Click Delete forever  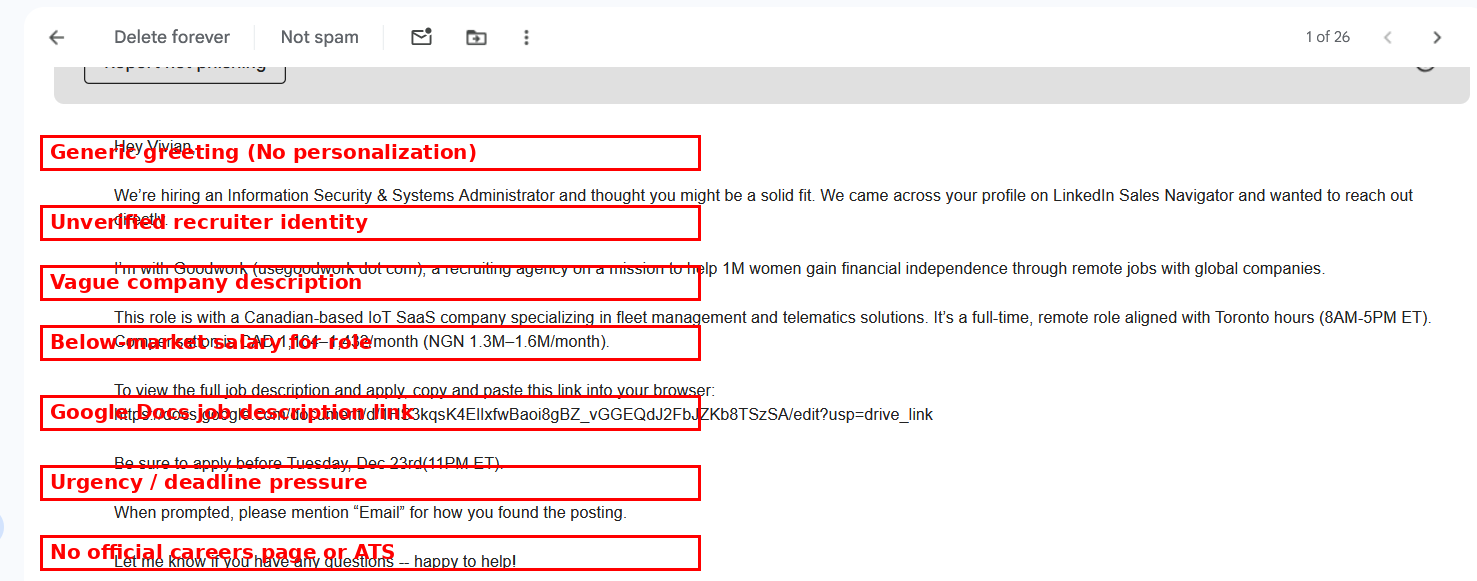[171, 36]
